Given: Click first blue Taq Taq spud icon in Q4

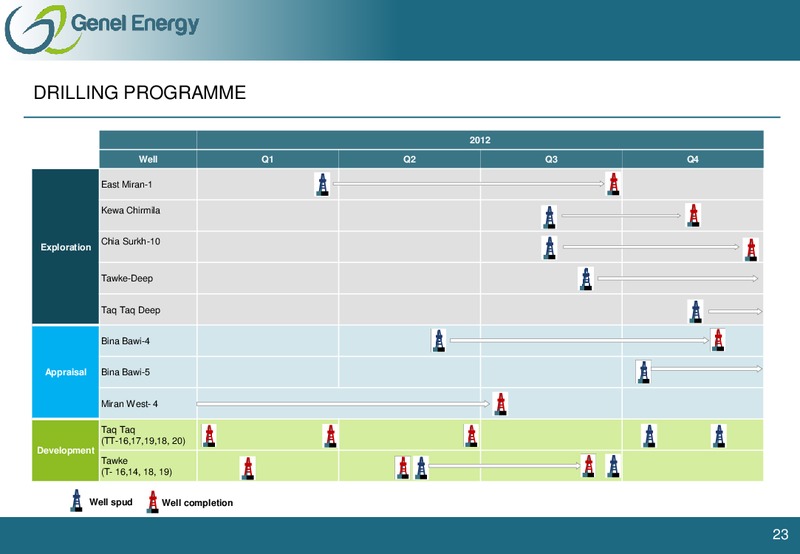Looking at the screenshot, I should (649, 436).
